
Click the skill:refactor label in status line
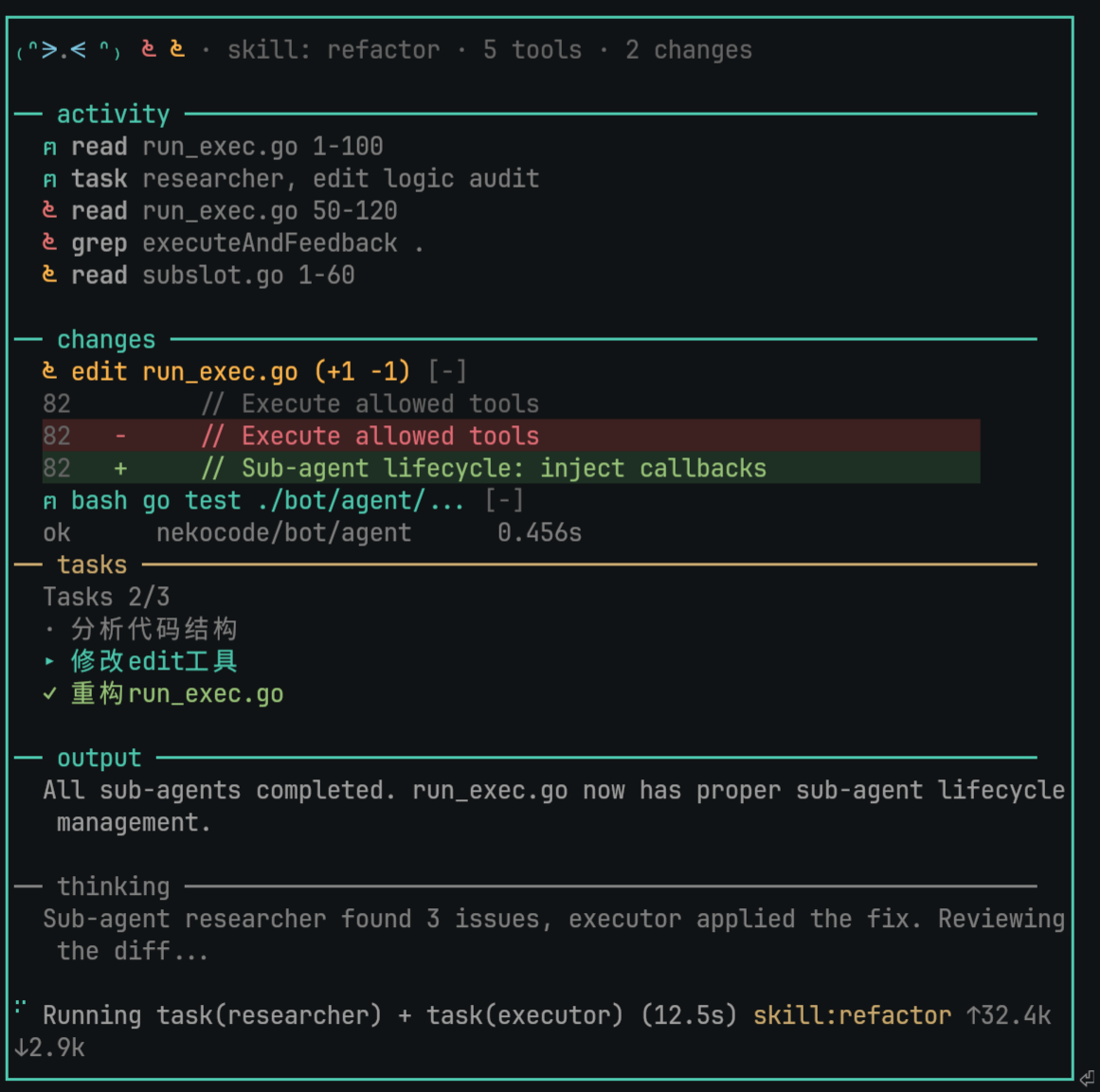[852, 1015]
